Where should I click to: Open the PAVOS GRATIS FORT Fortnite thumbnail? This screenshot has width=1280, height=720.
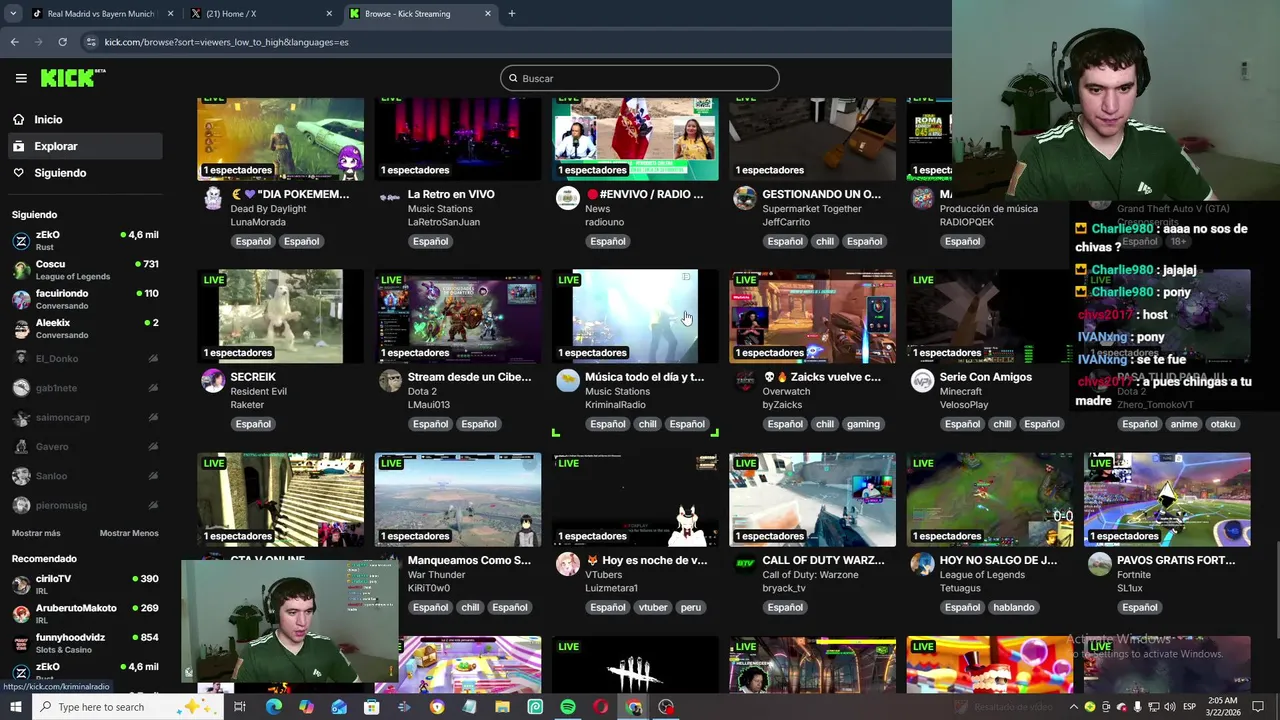click(1167, 499)
